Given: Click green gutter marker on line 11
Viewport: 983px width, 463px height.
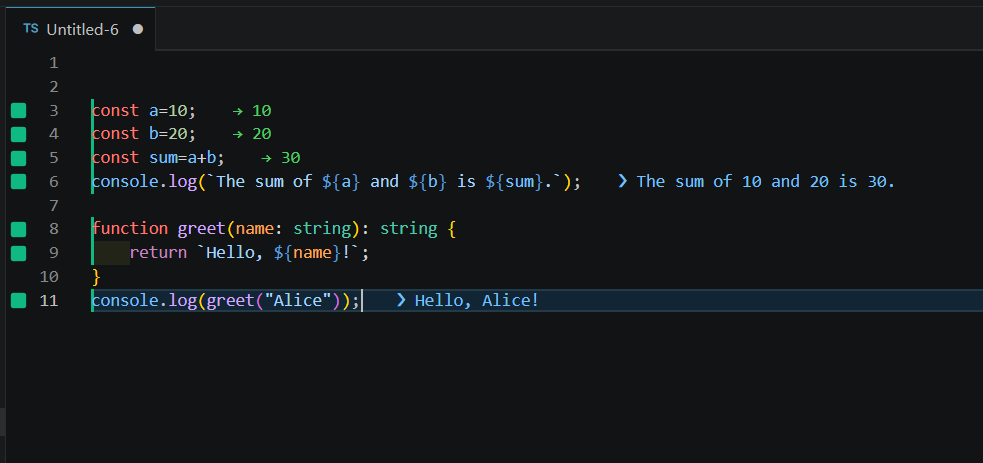Looking at the screenshot, I should click(19, 301).
